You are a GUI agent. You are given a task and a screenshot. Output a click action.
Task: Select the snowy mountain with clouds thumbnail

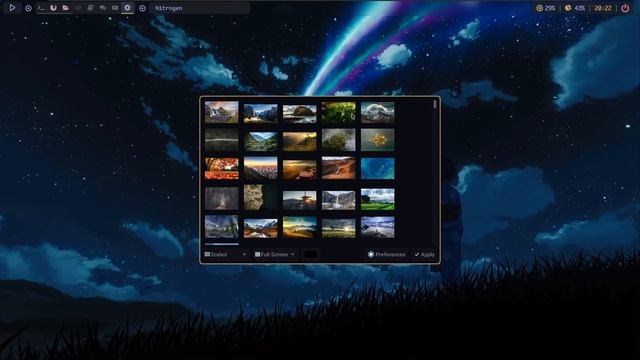tap(378, 112)
